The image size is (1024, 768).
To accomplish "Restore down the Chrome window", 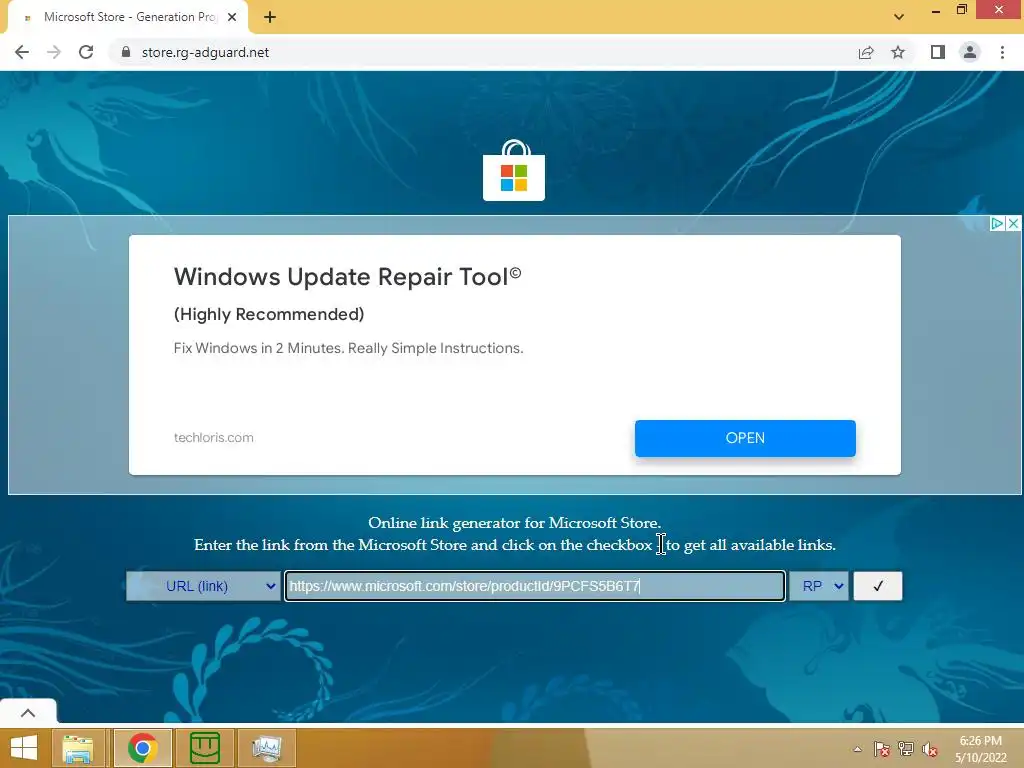I will pos(962,10).
